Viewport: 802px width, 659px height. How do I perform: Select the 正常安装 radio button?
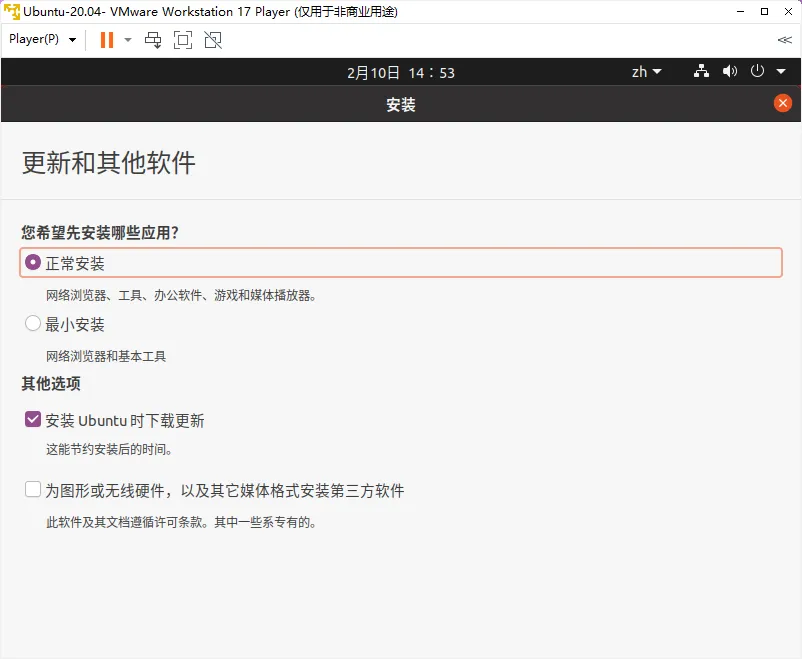[x=33, y=262]
